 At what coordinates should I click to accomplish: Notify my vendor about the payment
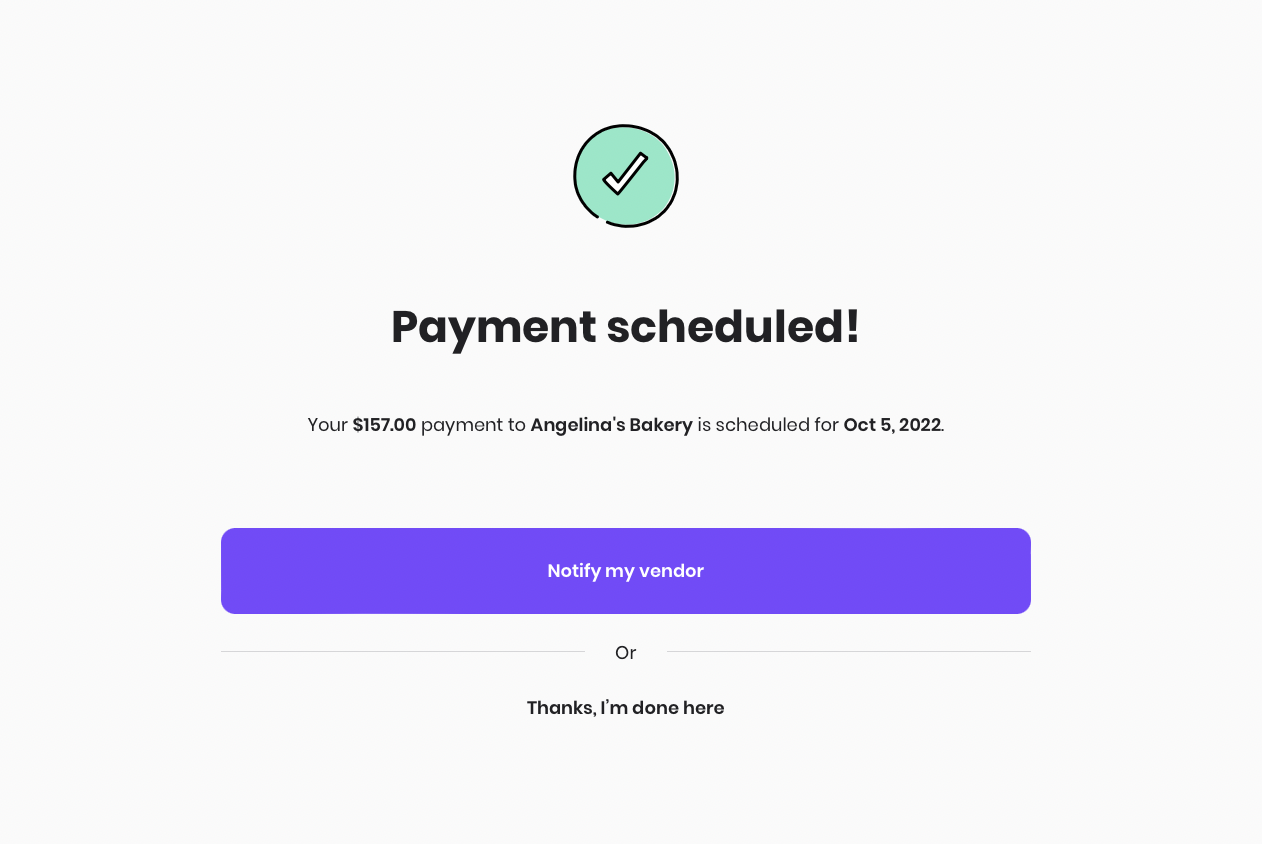(x=626, y=571)
